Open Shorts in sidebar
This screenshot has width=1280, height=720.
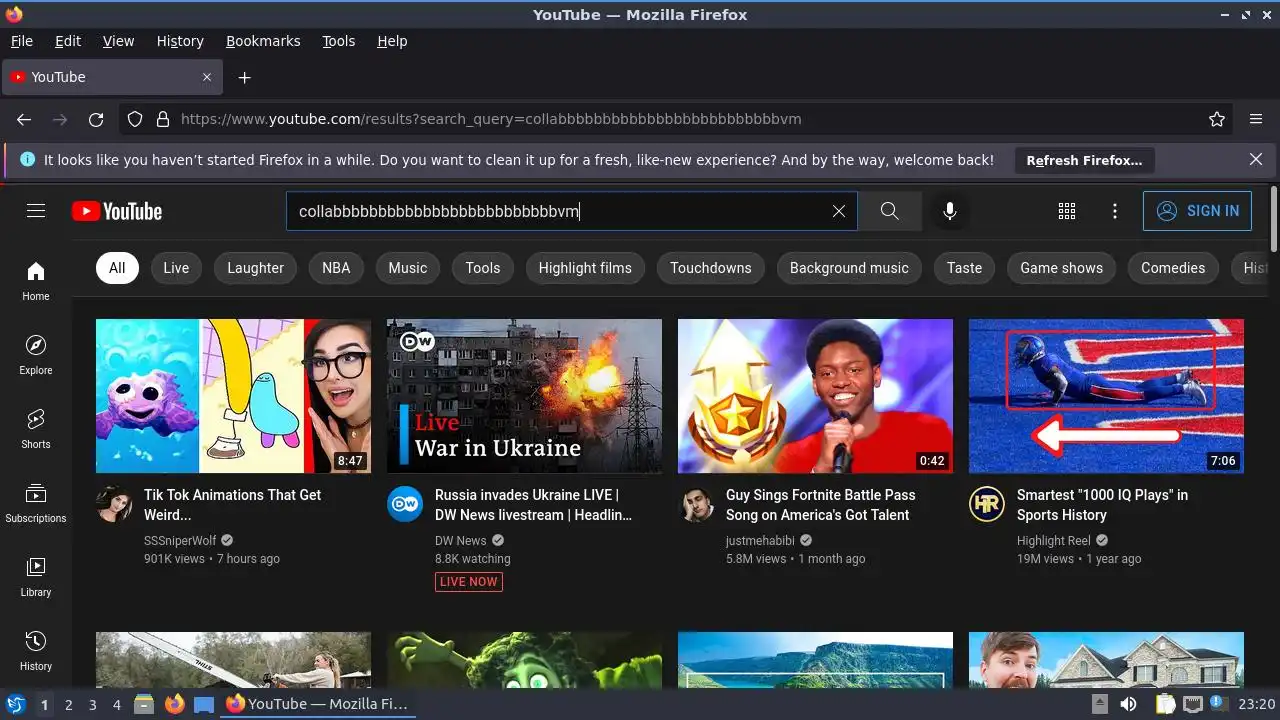click(x=36, y=429)
